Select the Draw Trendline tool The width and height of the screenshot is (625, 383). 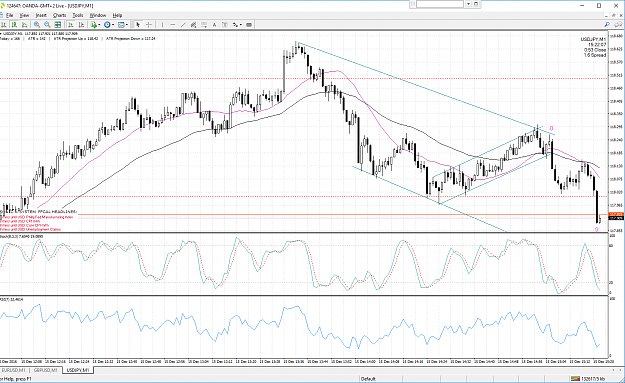[183, 25]
